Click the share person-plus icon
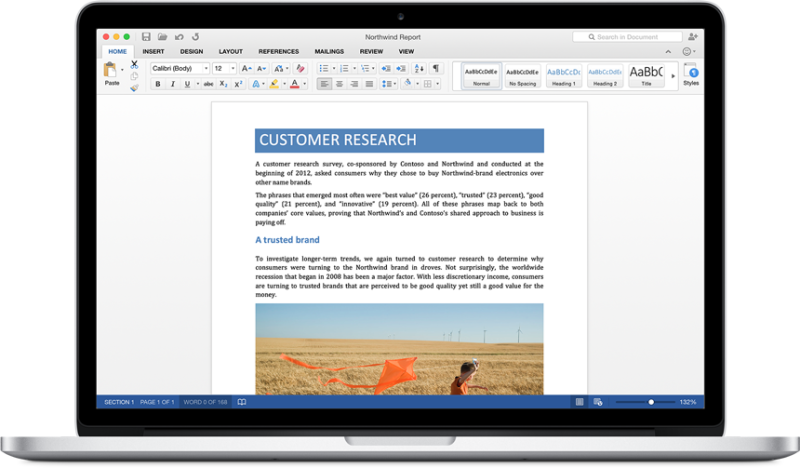The width and height of the screenshot is (800, 468). pyautogui.click(x=692, y=37)
